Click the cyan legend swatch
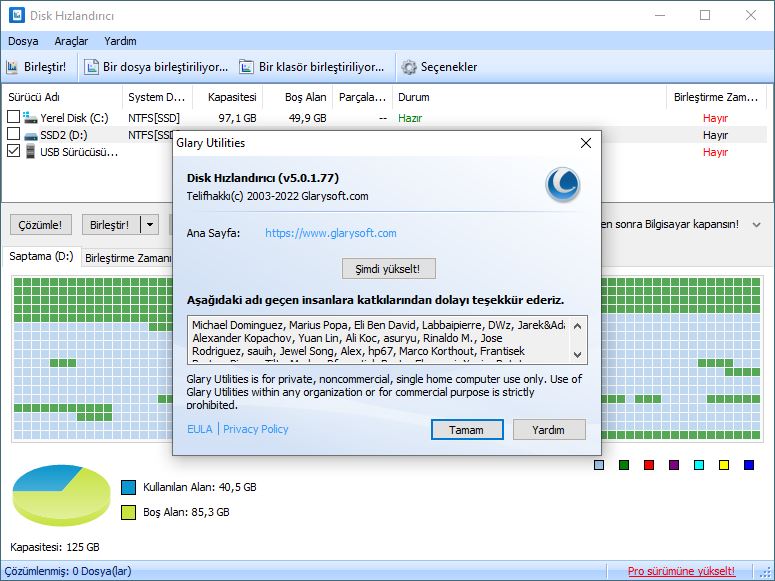Viewport: 775px width, 581px height. point(699,465)
